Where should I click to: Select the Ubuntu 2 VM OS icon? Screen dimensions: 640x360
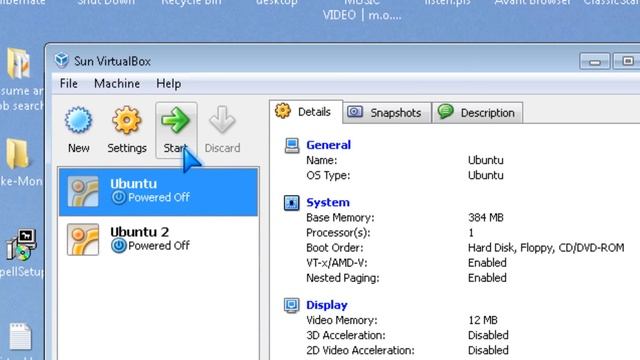[83, 240]
